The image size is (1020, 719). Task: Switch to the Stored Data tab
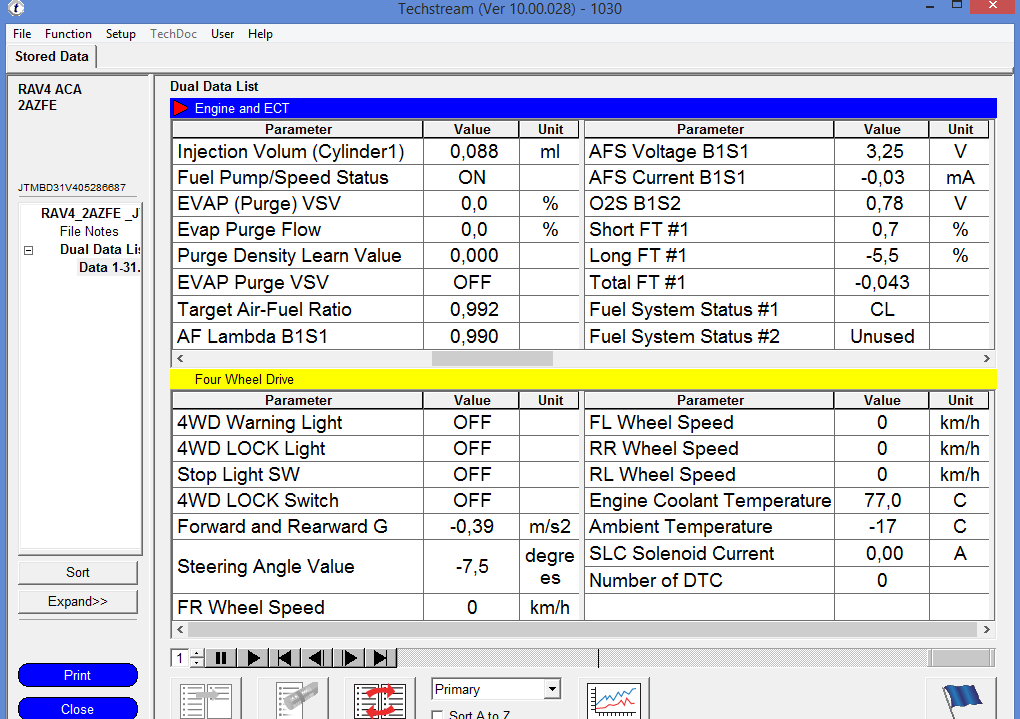pyautogui.click(x=52, y=57)
